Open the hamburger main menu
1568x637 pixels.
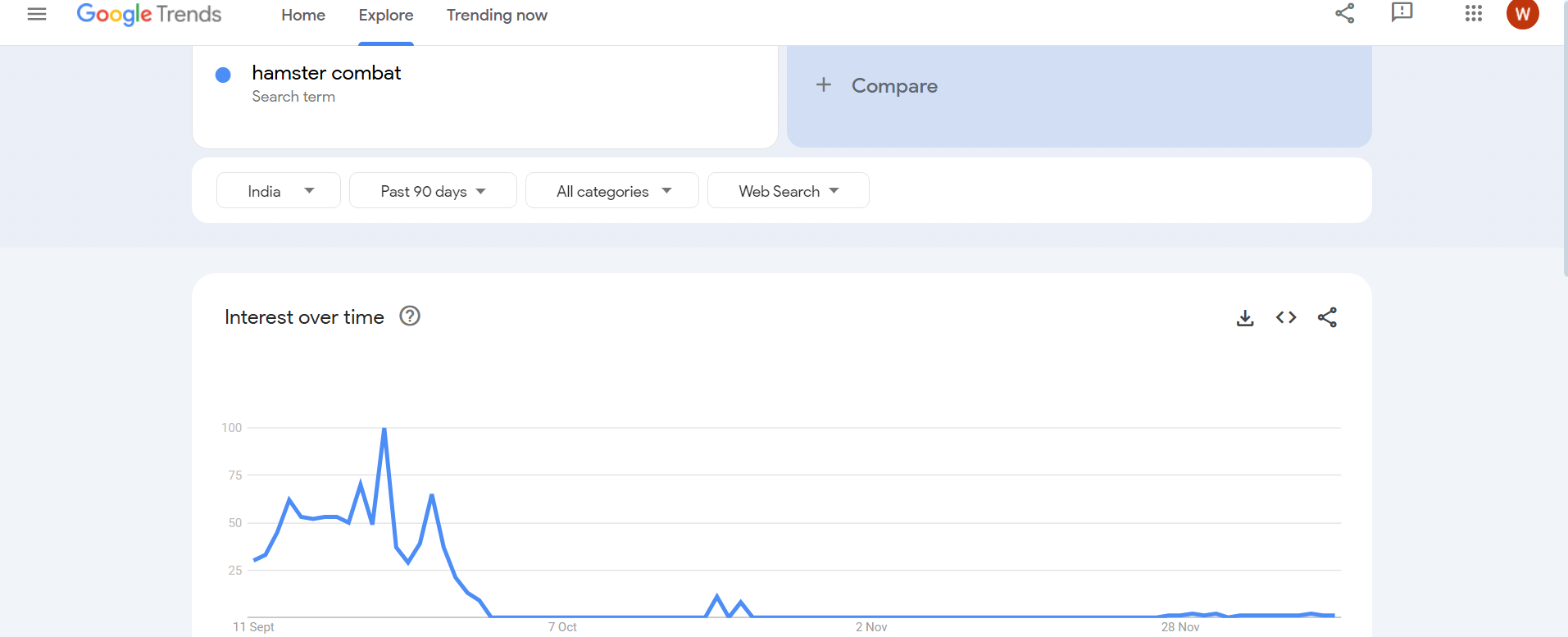click(37, 14)
